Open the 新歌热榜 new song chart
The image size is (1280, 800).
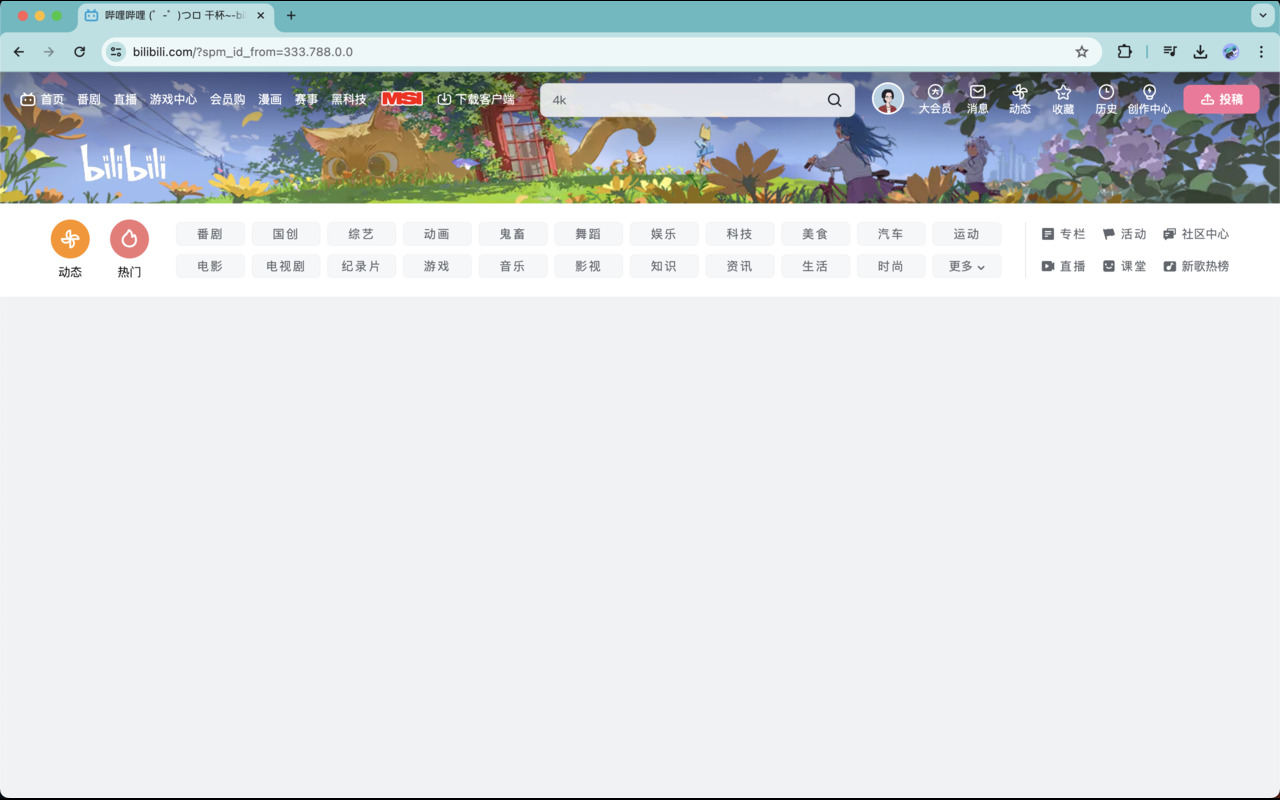pyautogui.click(x=1196, y=266)
